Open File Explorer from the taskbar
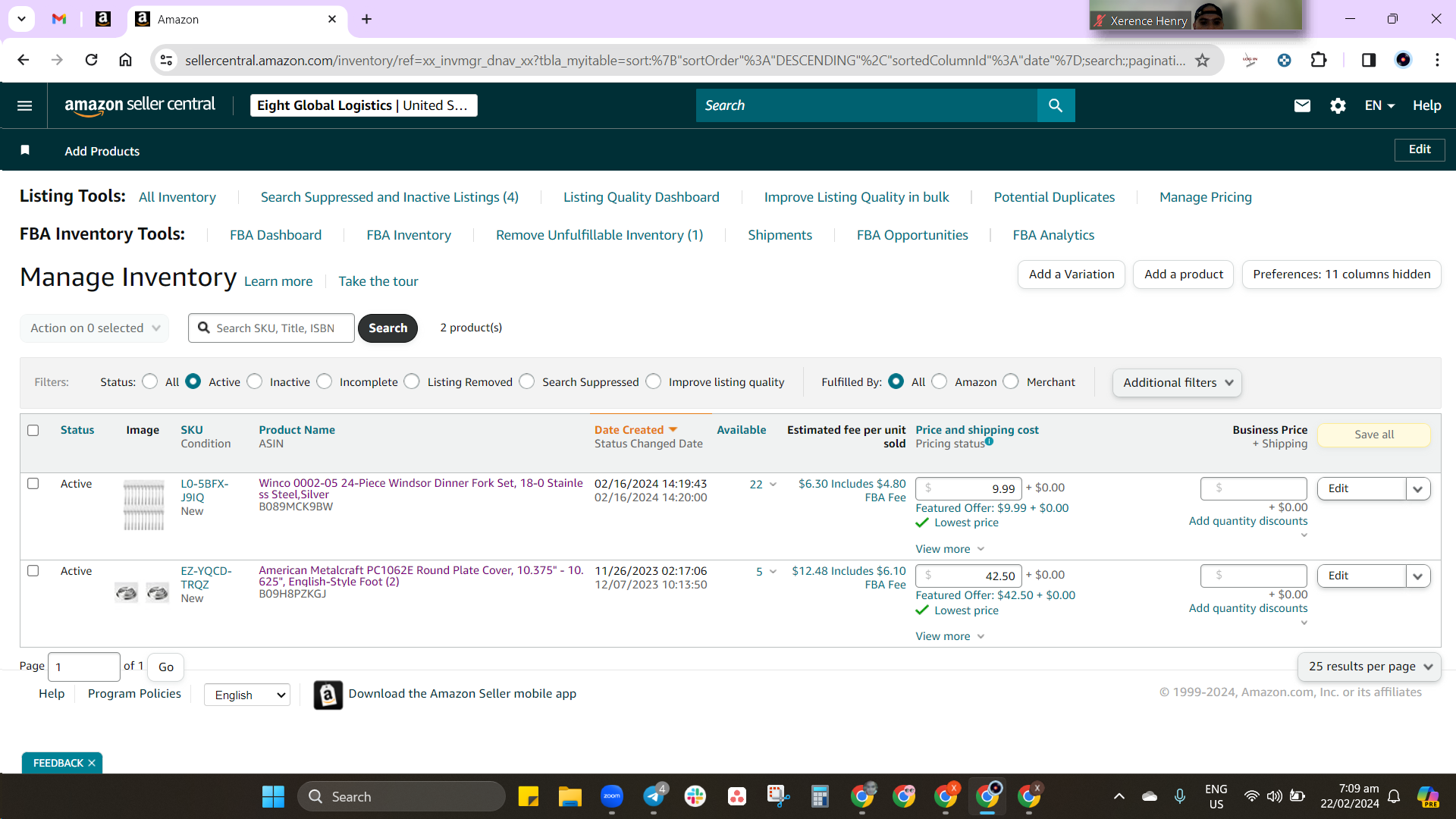 570,796
